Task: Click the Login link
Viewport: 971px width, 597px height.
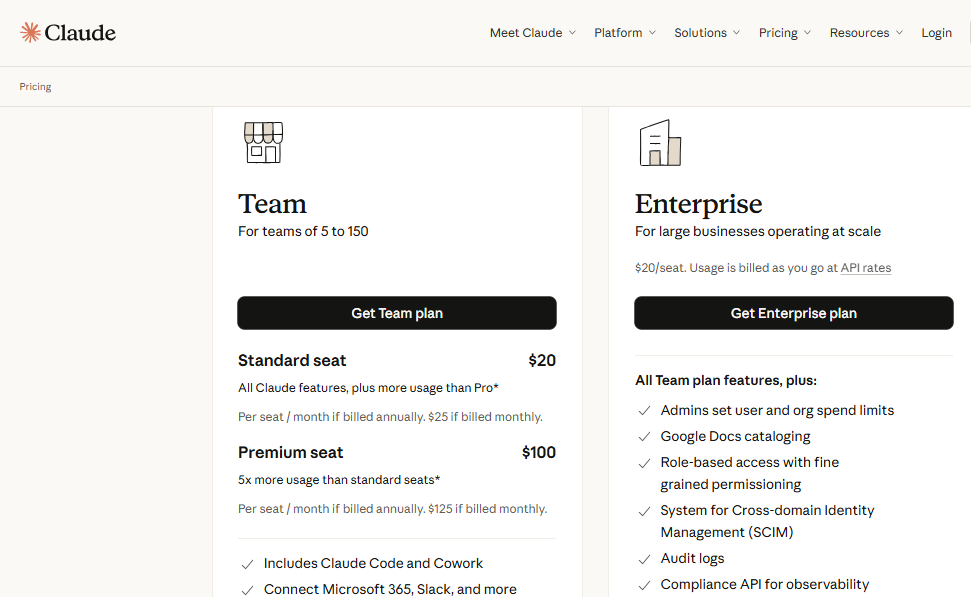Action: click(x=936, y=32)
